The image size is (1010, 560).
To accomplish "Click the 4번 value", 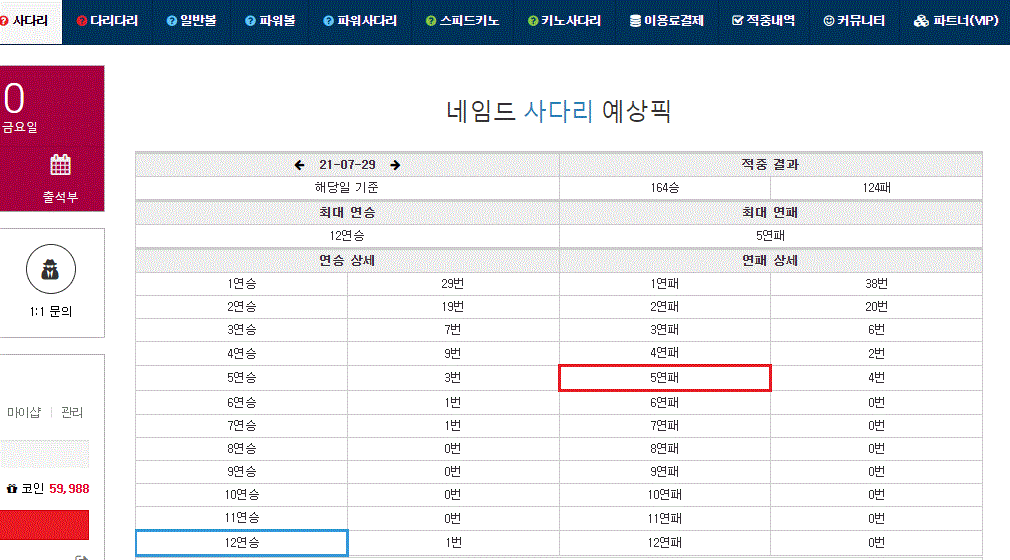I will coord(876,378).
